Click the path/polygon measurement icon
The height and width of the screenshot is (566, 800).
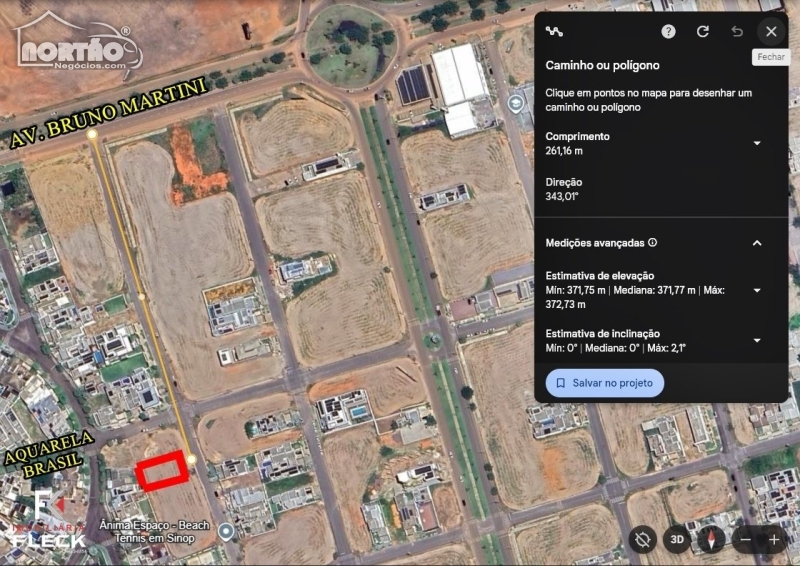tap(554, 32)
